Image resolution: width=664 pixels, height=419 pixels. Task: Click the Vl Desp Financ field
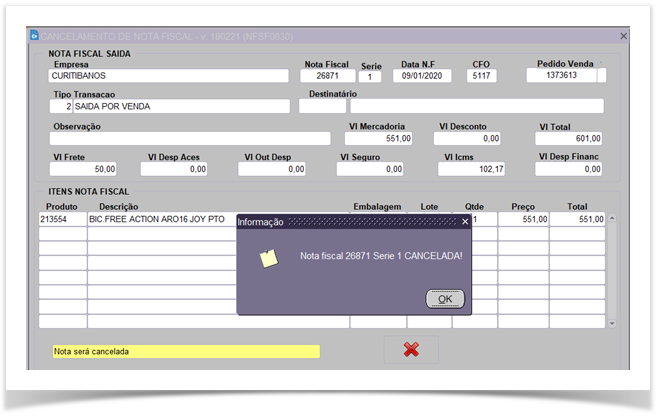(568, 169)
